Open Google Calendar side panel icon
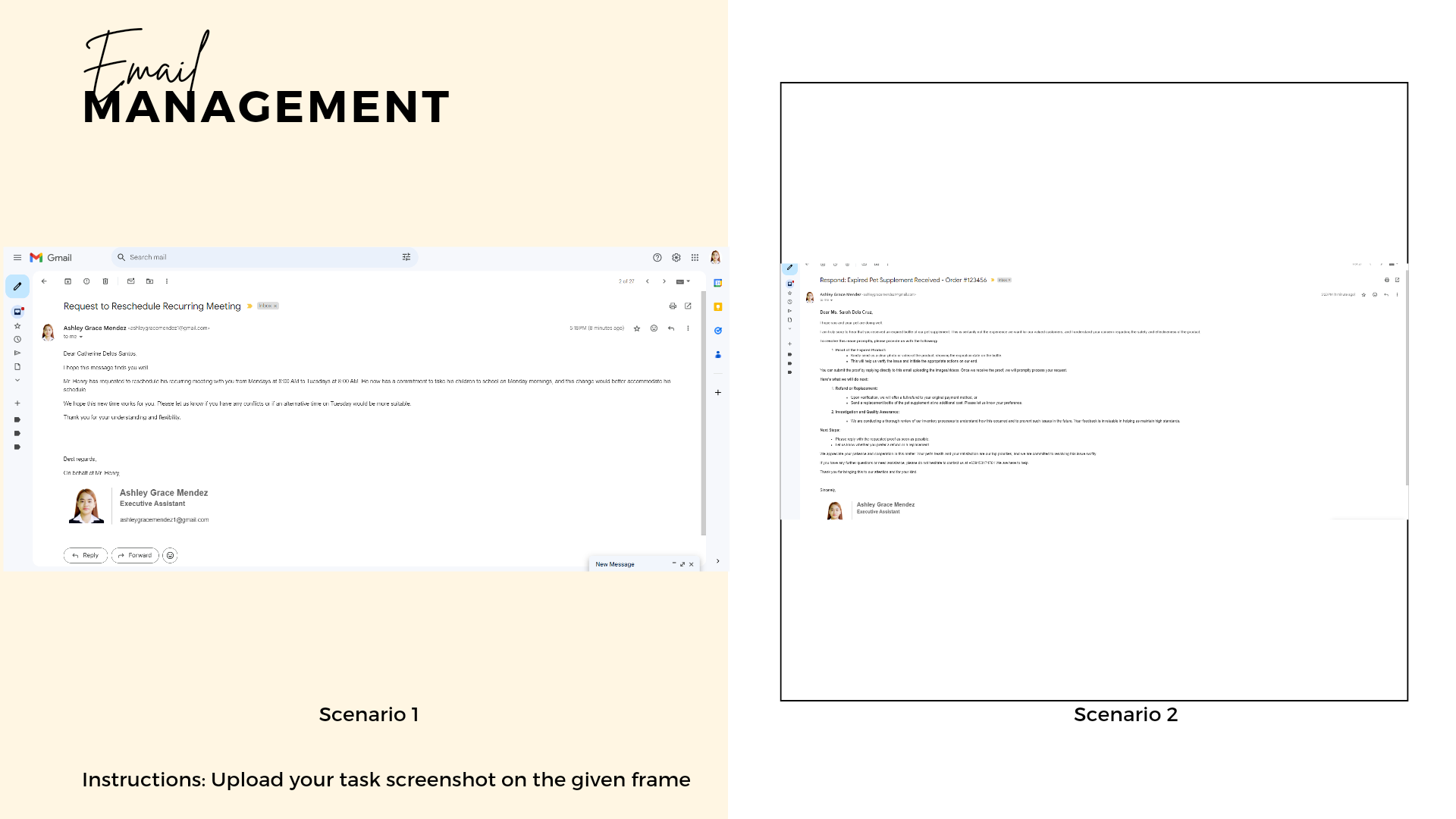 pyautogui.click(x=717, y=283)
